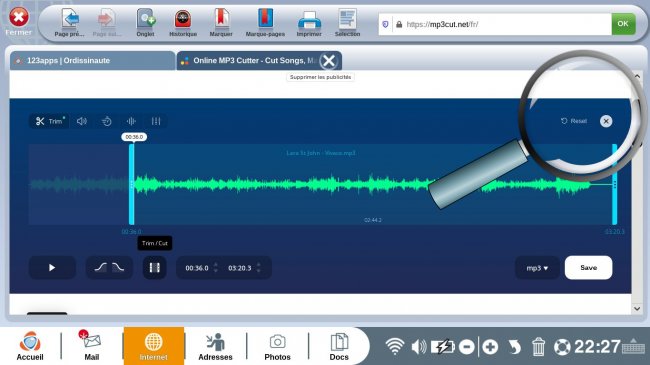This screenshot has width=650, height=365.
Task: Play the audio track
Action: (x=52, y=268)
